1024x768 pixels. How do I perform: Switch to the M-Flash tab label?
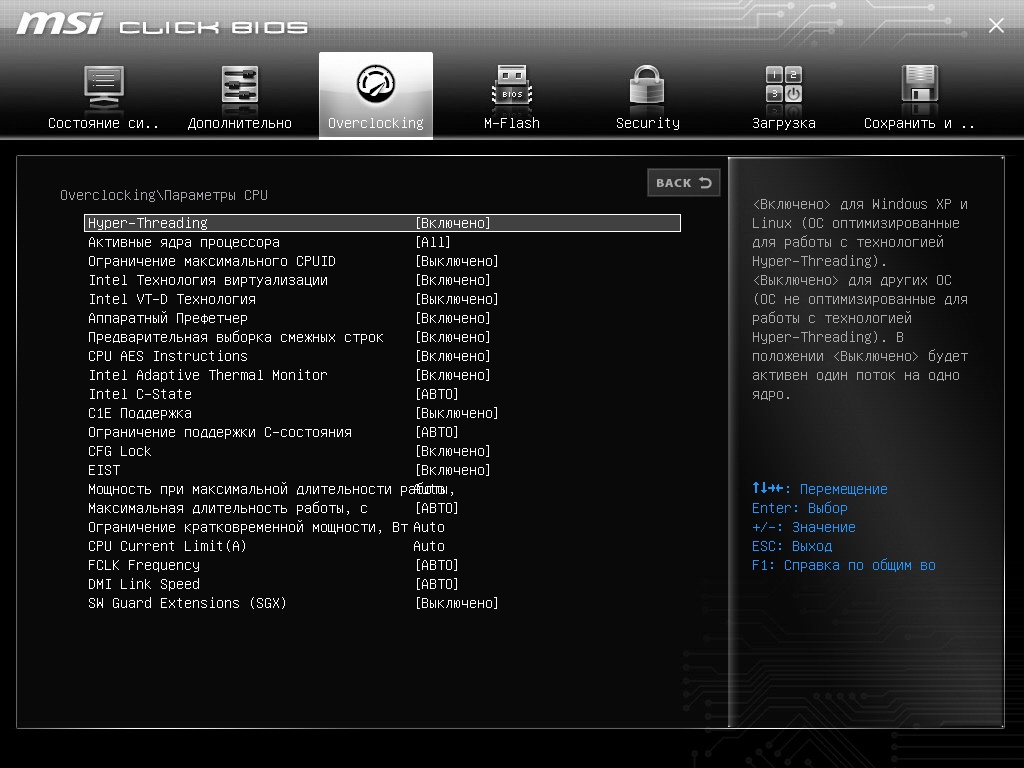coord(512,123)
